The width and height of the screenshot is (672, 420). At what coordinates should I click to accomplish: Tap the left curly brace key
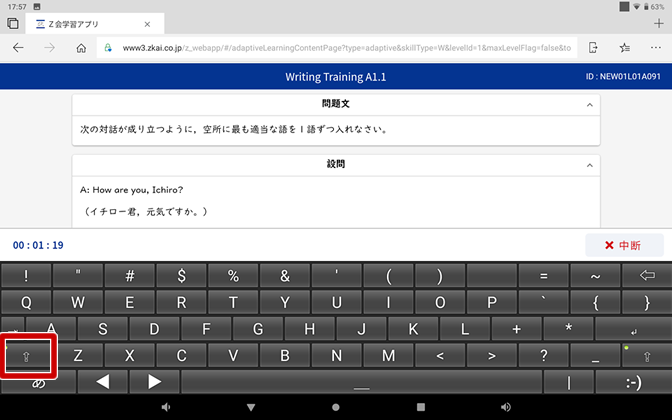(595, 303)
